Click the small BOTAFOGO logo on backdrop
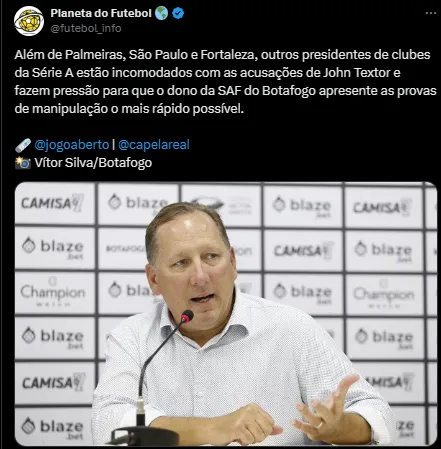441x449 pixels. (125, 248)
